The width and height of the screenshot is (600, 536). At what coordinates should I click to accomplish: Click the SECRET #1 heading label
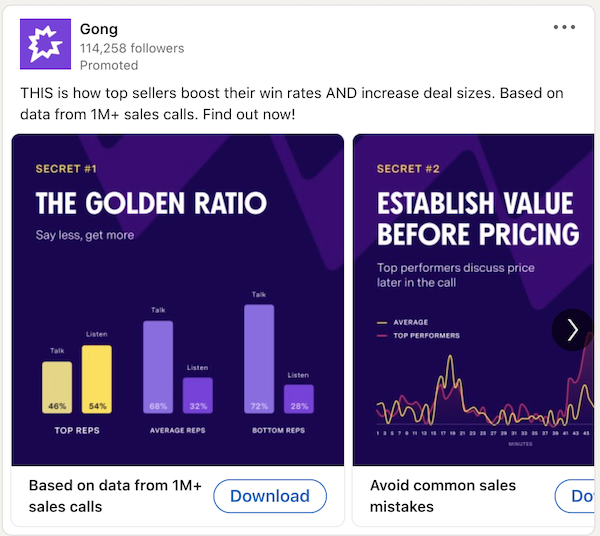(66, 169)
